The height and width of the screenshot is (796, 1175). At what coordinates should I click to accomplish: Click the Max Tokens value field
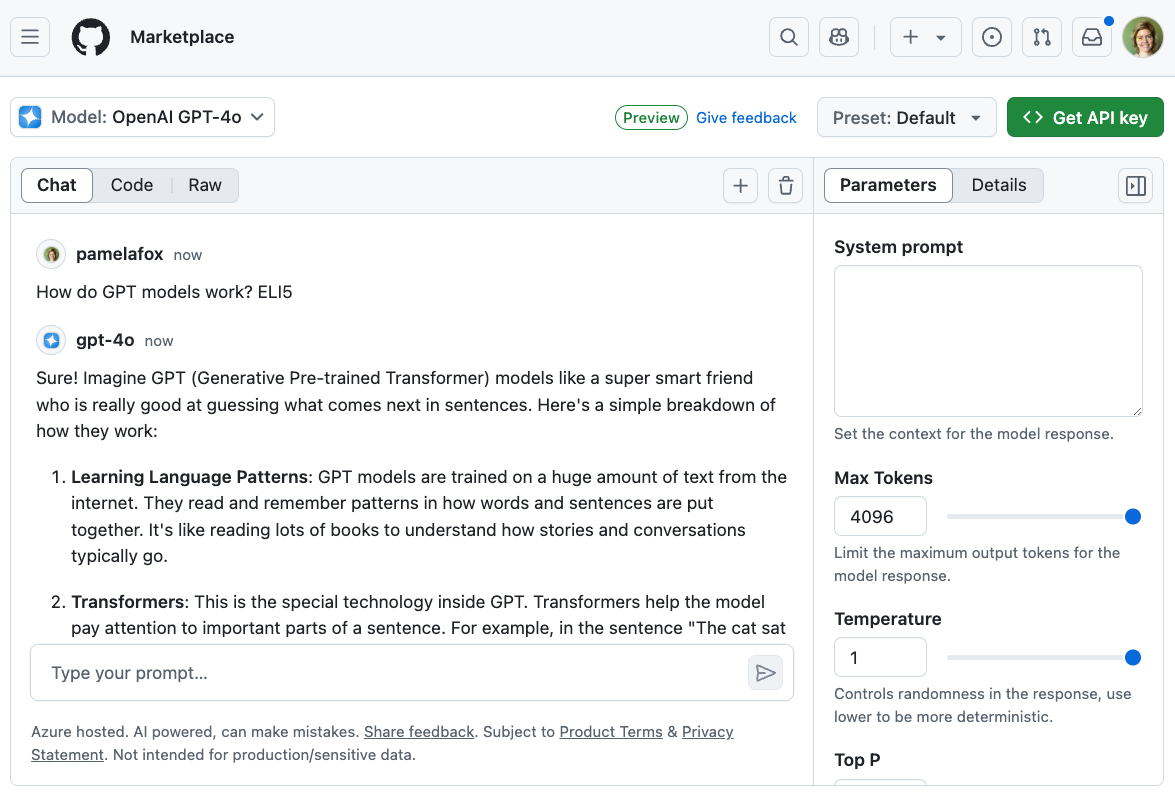(881, 516)
